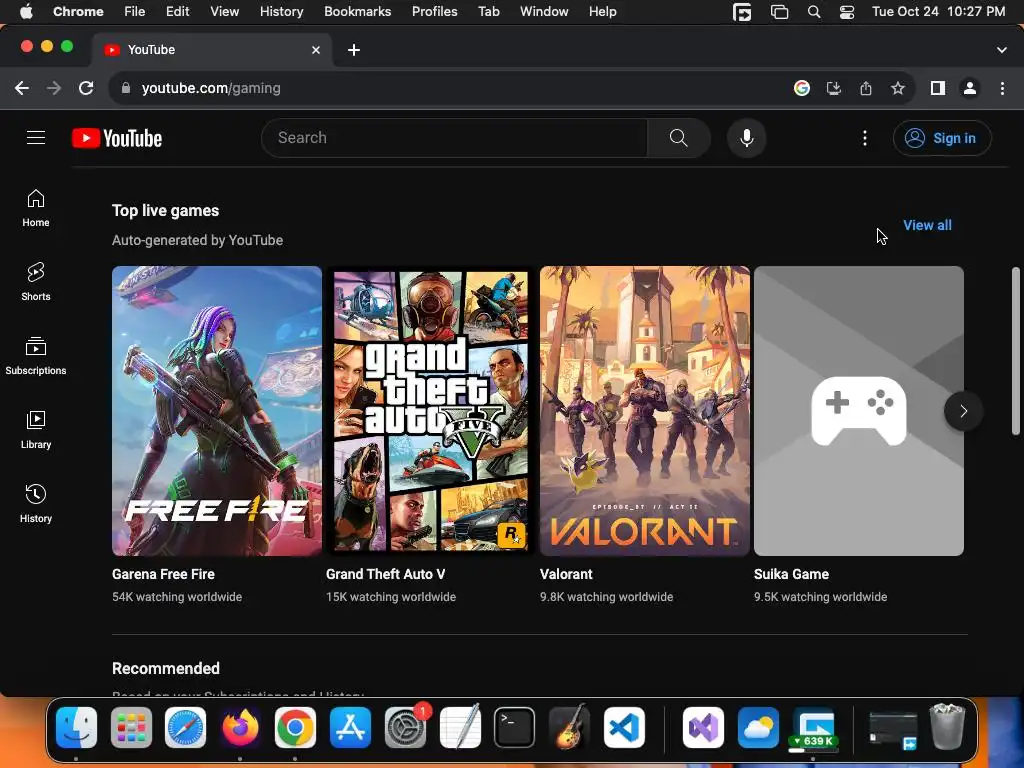1024x768 pixels.
Task: Open a new tab with the plus
Action: coord(354,50)
